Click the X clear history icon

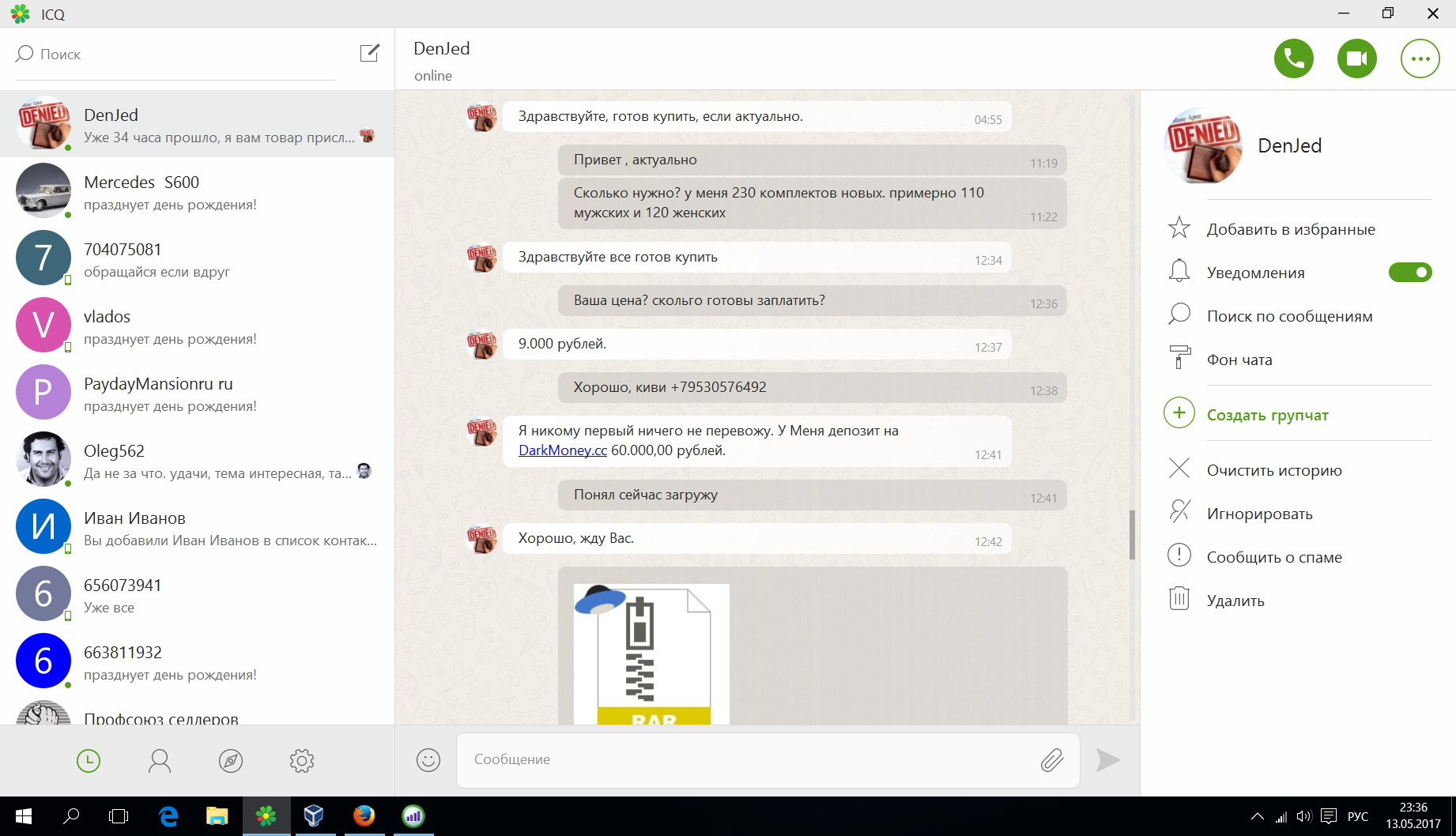coord(1179,469)
